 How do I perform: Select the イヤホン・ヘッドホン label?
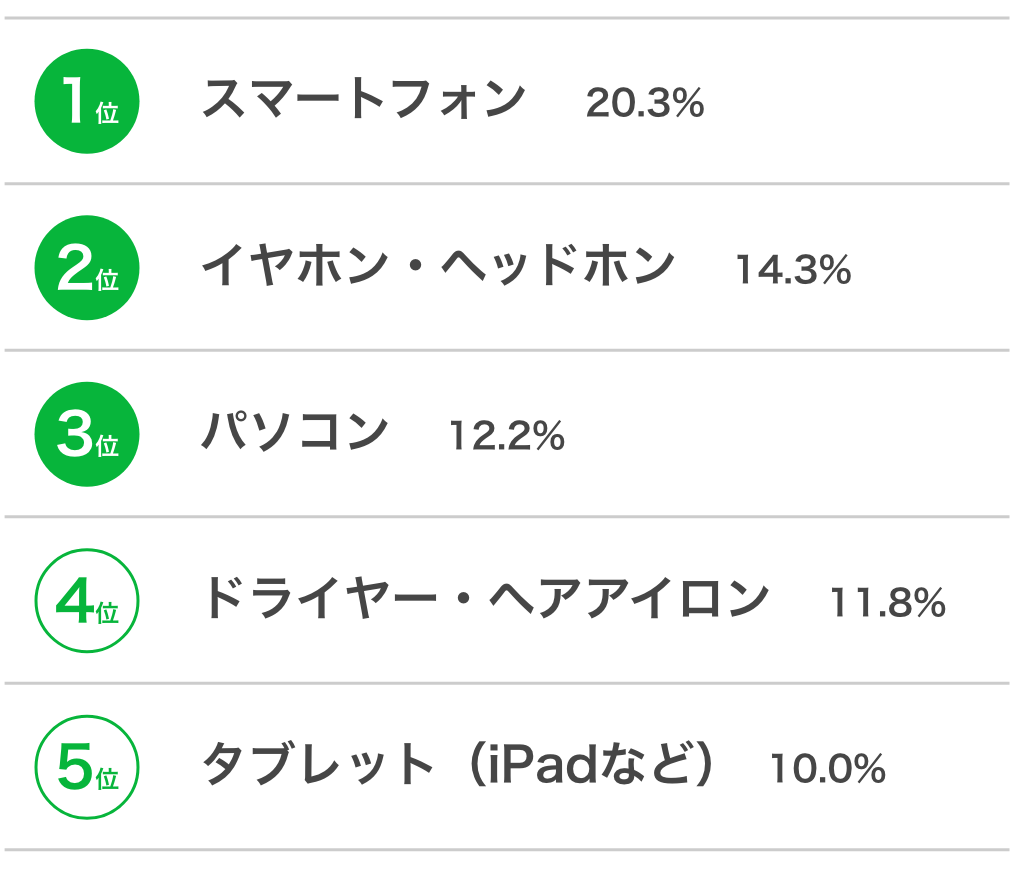point(439,265)
